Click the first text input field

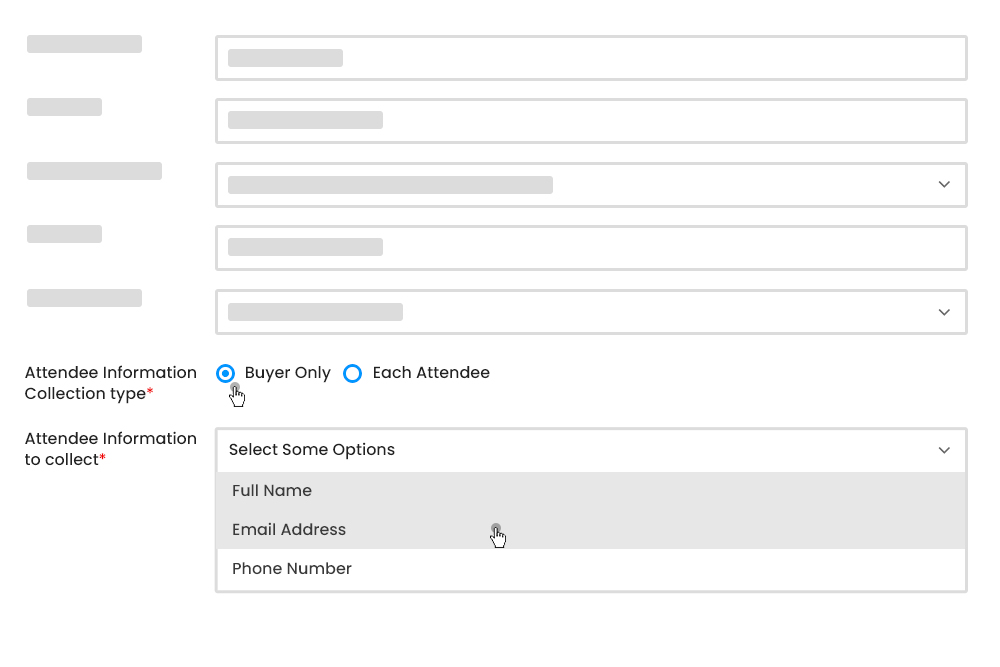pyautogui.click(x=590, y=57)
